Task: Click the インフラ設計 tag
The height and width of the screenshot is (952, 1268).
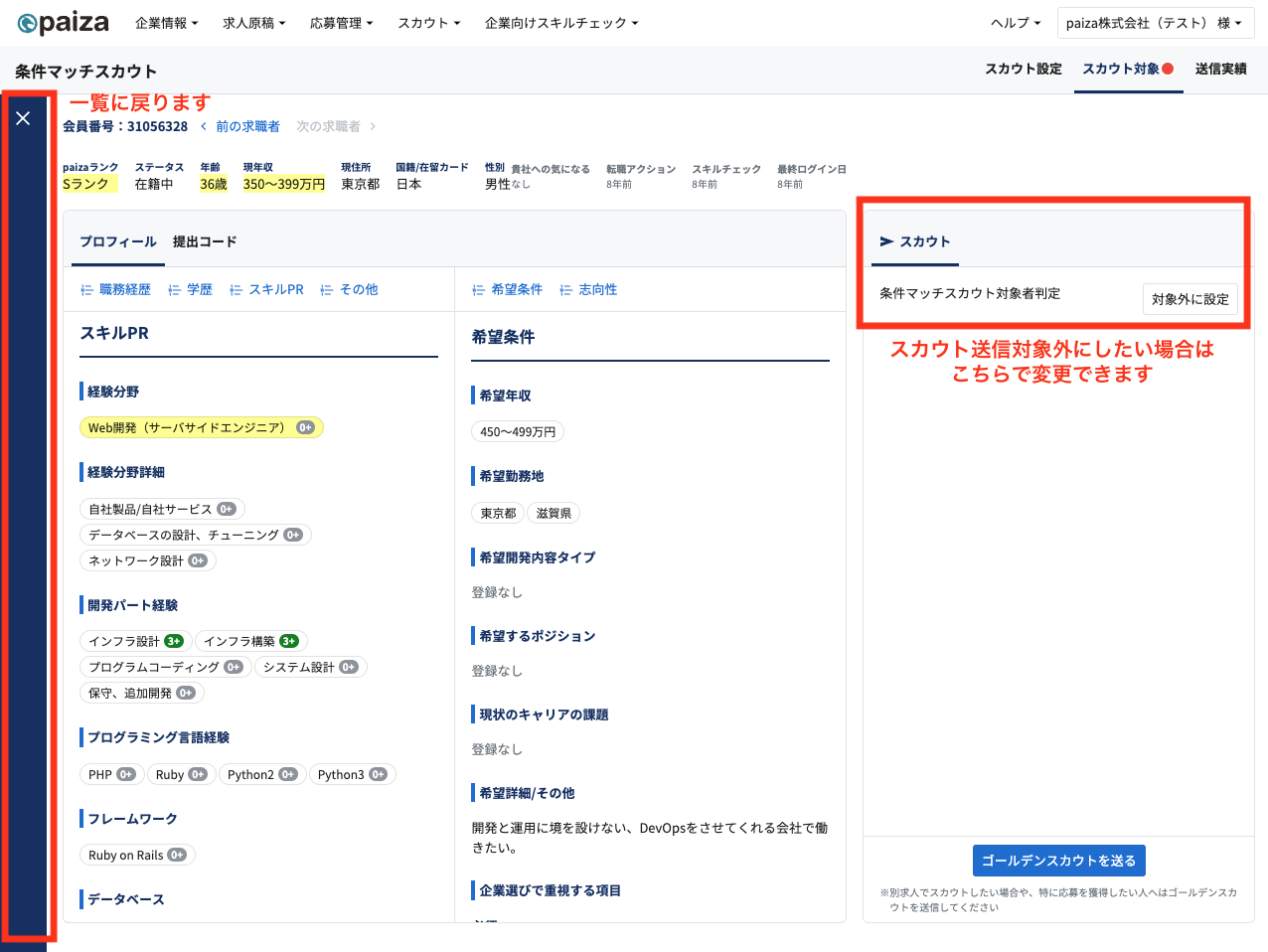Action: tap(136, 641)
